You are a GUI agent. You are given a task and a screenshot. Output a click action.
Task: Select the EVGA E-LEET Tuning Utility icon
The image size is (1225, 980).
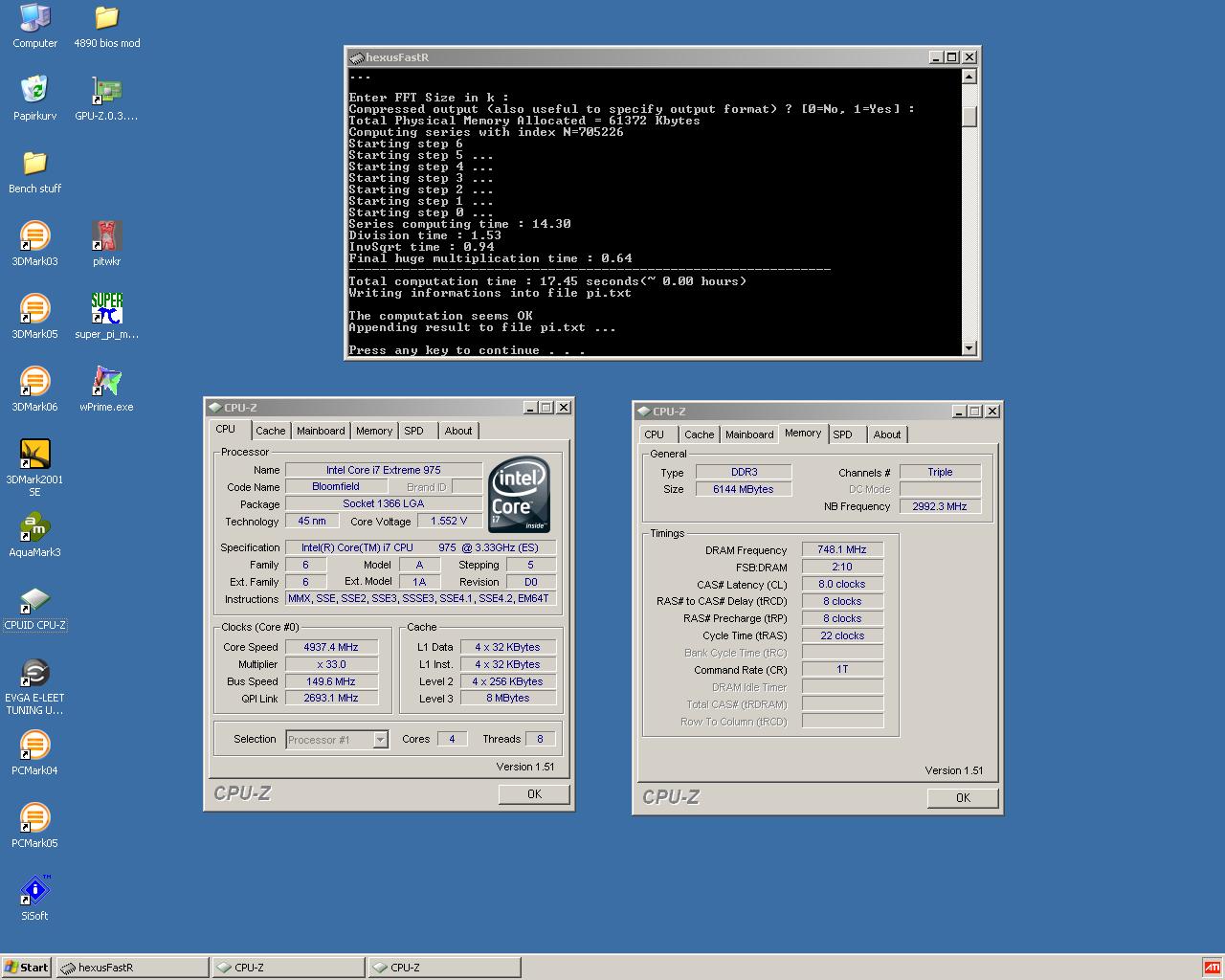tap(34, 686)
